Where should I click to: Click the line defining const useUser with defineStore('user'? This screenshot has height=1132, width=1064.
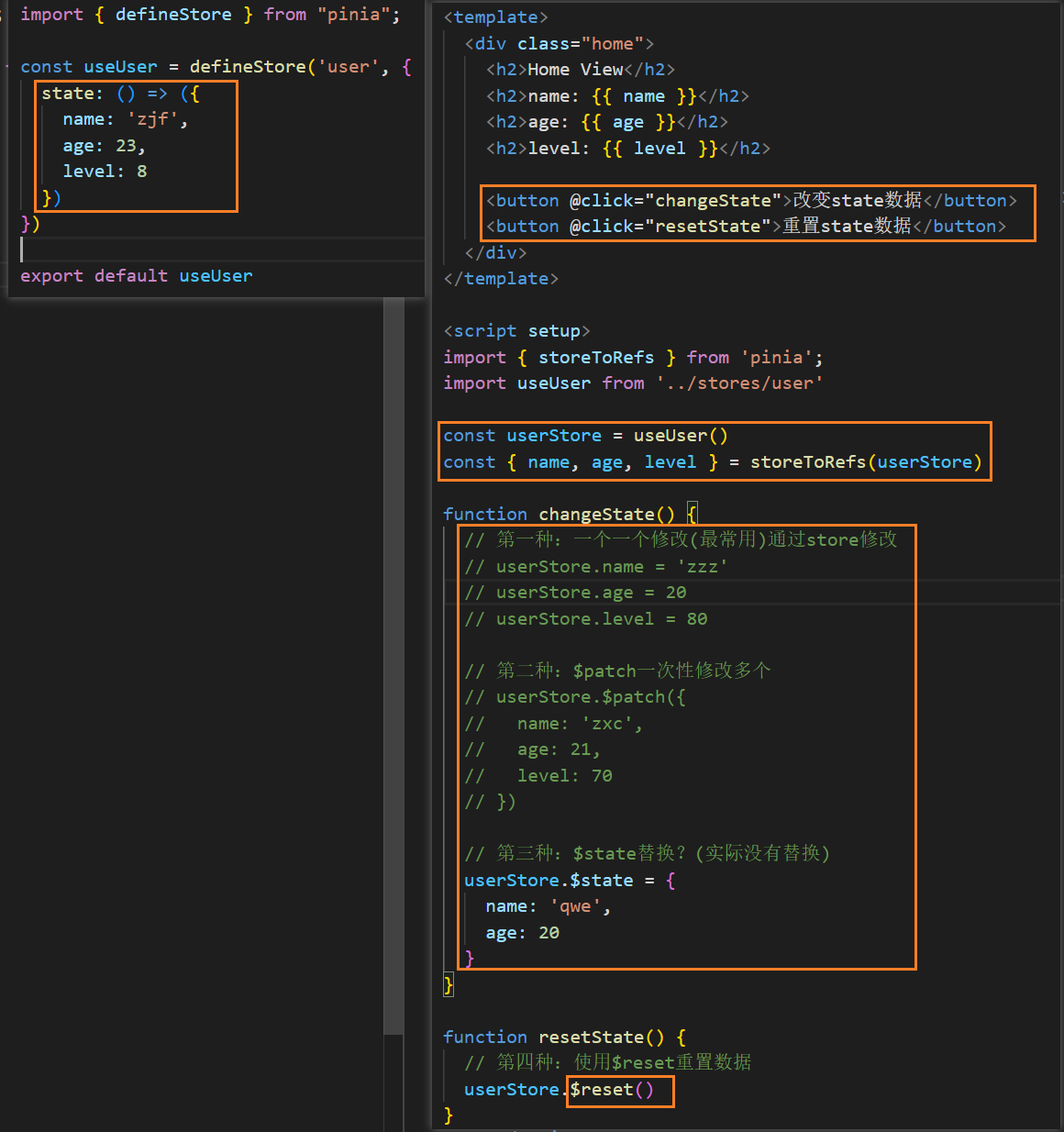(216, 67)
